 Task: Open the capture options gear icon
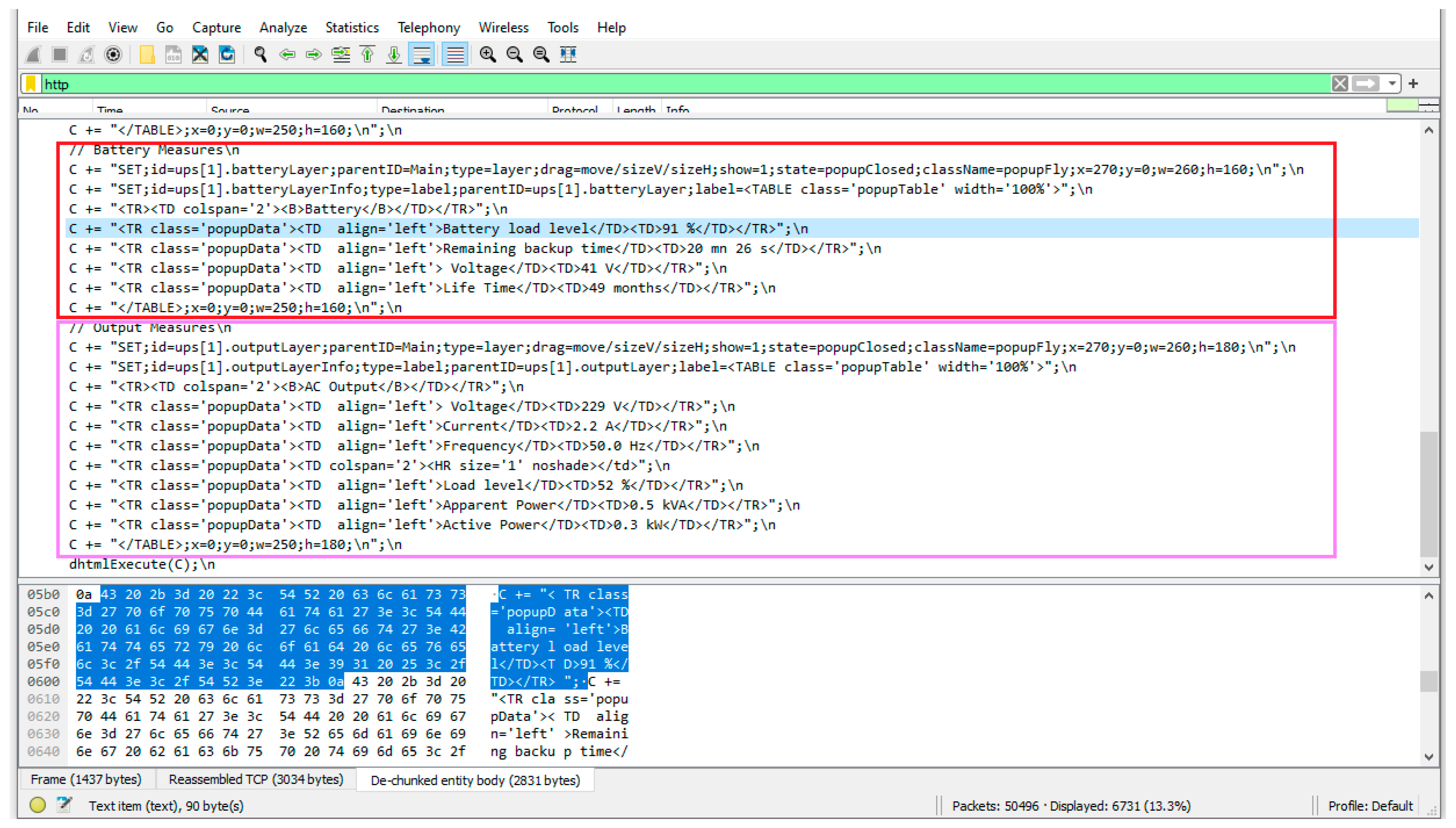pos(113,54)
